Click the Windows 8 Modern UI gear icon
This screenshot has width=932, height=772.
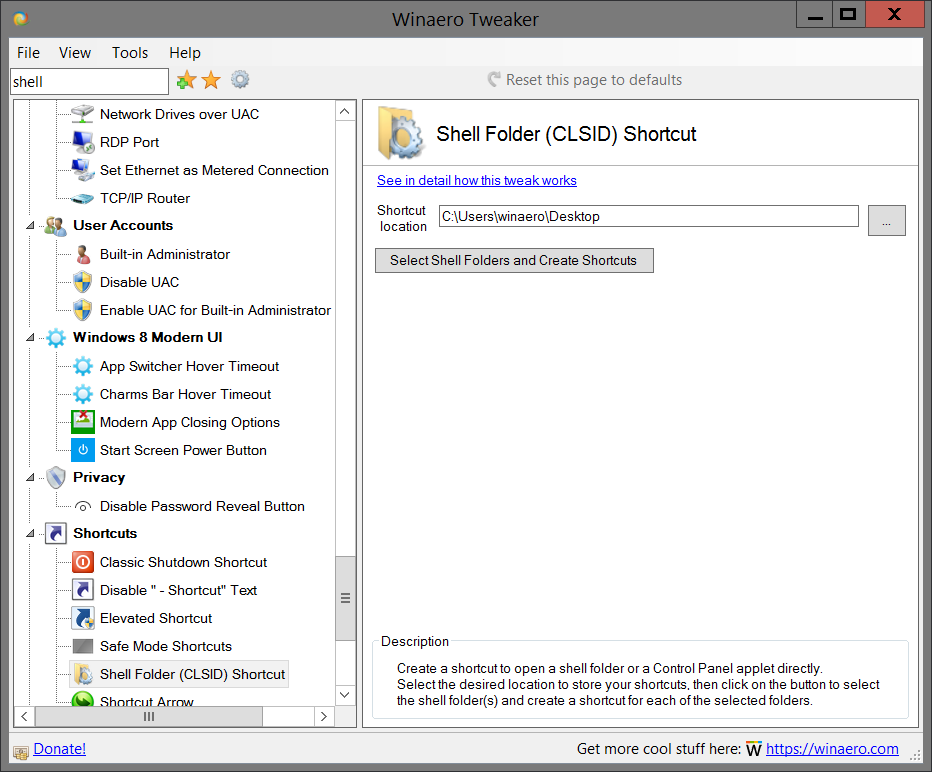click(x=56, y=338)
